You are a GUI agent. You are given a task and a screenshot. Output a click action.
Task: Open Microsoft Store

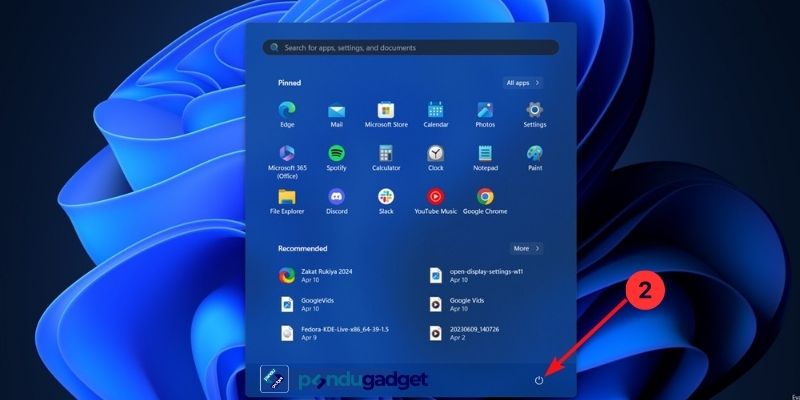386,114
